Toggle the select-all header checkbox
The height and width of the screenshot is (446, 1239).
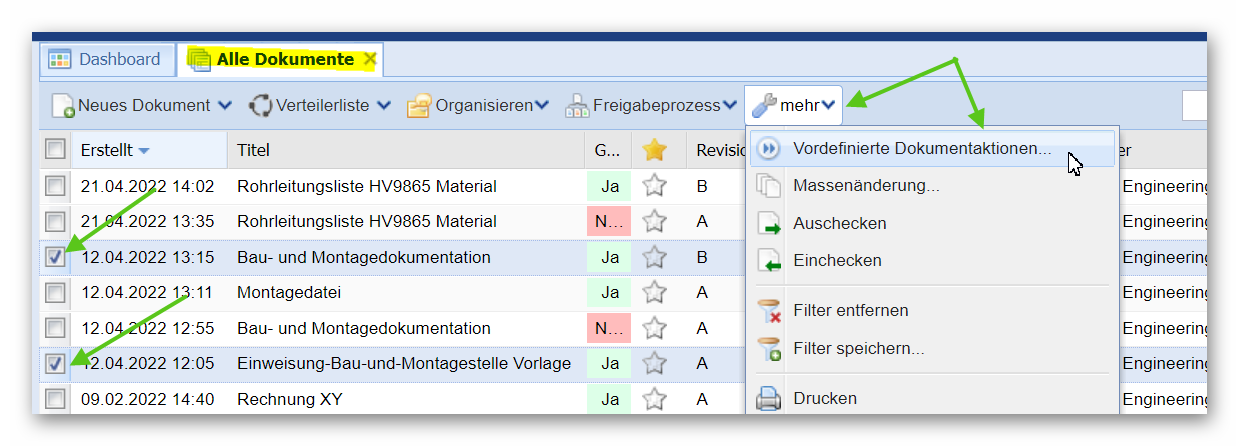(x=55, y=150)
